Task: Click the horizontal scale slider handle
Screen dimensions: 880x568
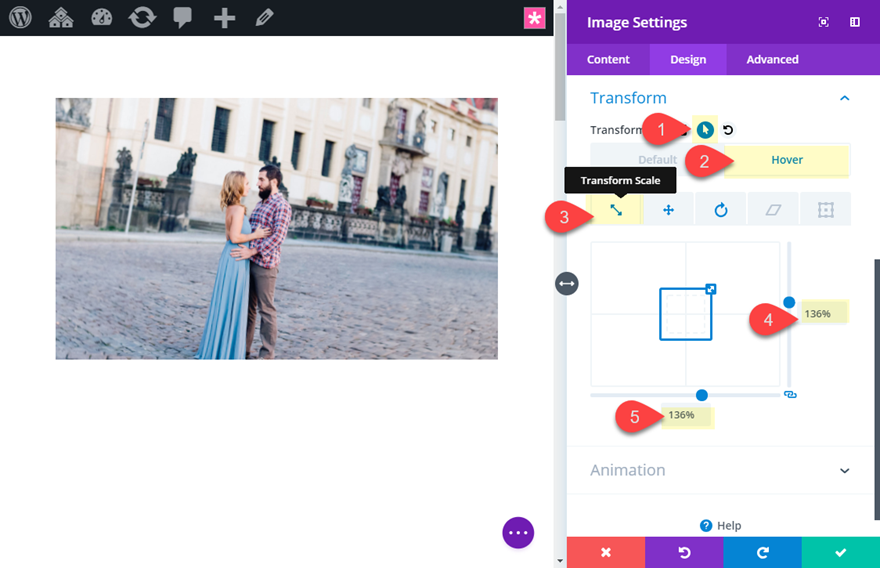Action: click(702, 395)
